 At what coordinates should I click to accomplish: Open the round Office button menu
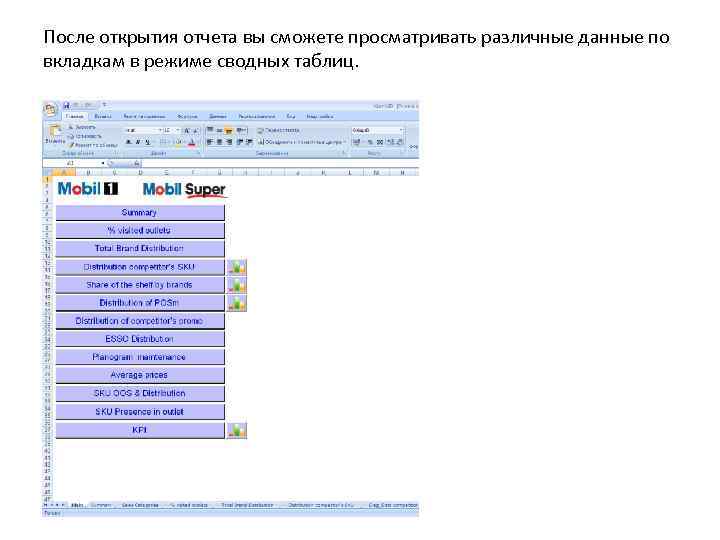pos(50,110)
